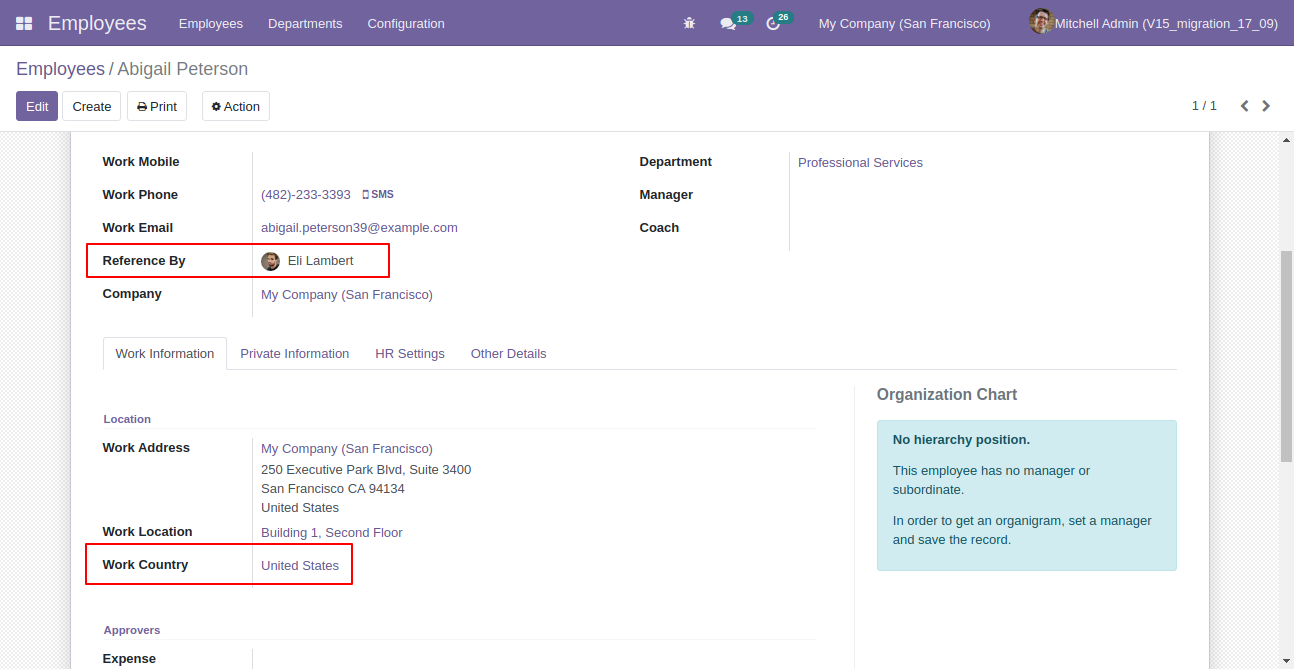Viewport: 1294px width, 669px height.
Task: Click the vertical scrollbar thumb
Action: 1287,356
